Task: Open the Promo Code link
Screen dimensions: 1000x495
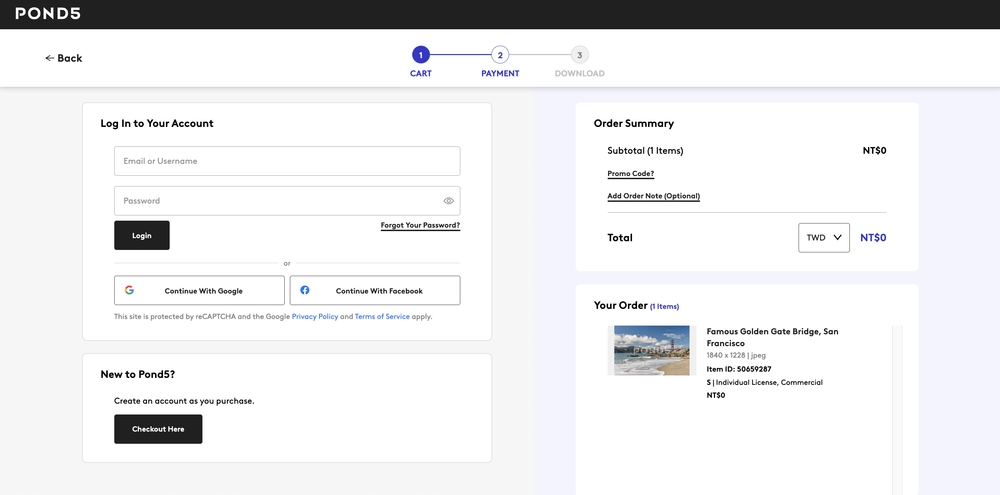Action: pos(631,174)
